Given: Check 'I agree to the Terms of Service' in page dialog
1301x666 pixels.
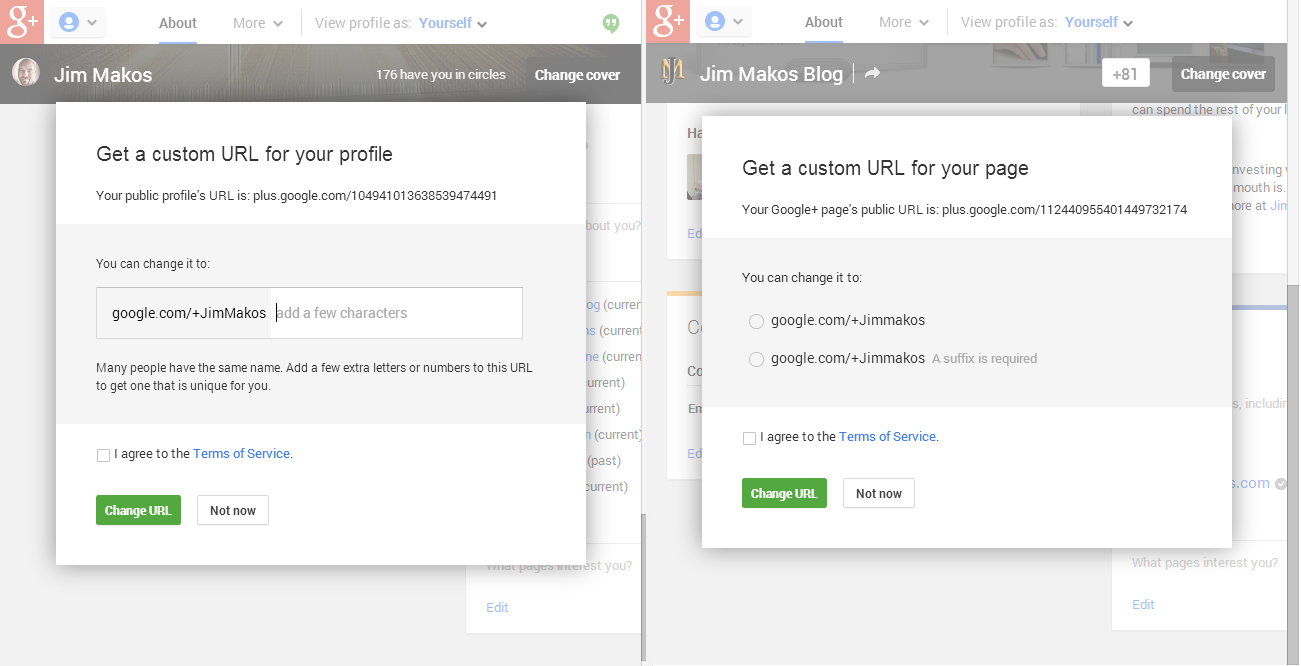Looking at the screenshot, I should pyautogui.click(x=749, y=438).
